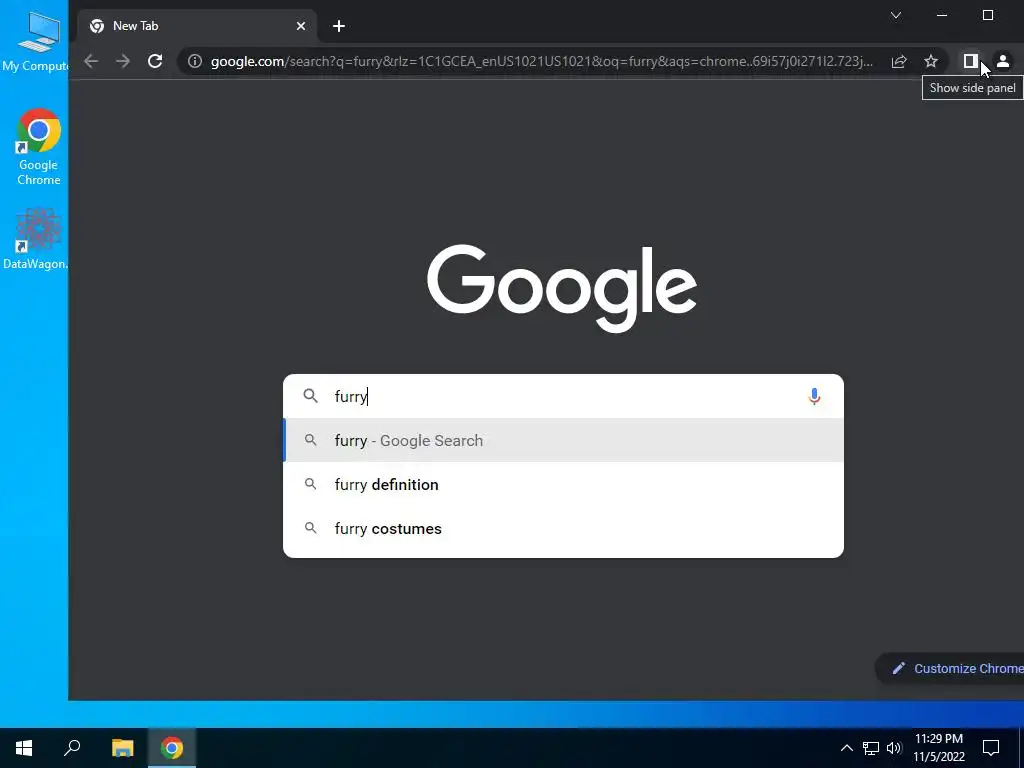Open the Chrome profile avatar menu
Screen dimensions: 1024x768
[1003, 61]
